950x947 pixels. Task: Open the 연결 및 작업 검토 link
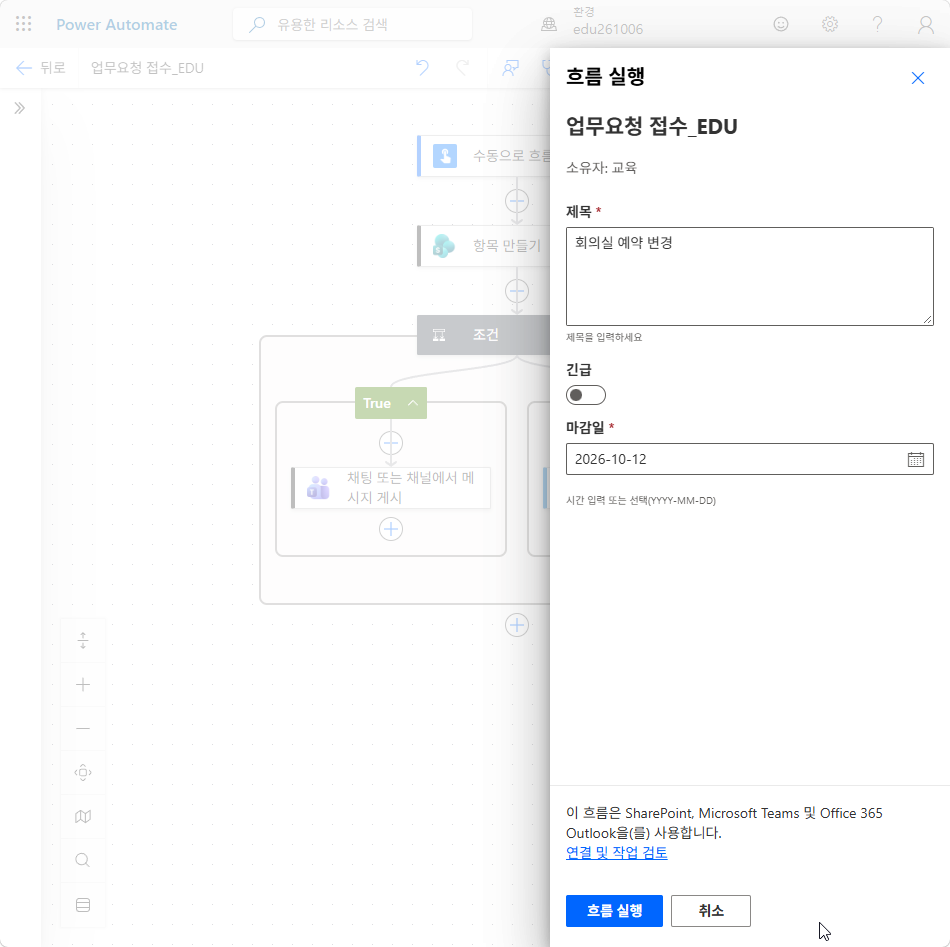pyautogui.click(x=616, y=852)
